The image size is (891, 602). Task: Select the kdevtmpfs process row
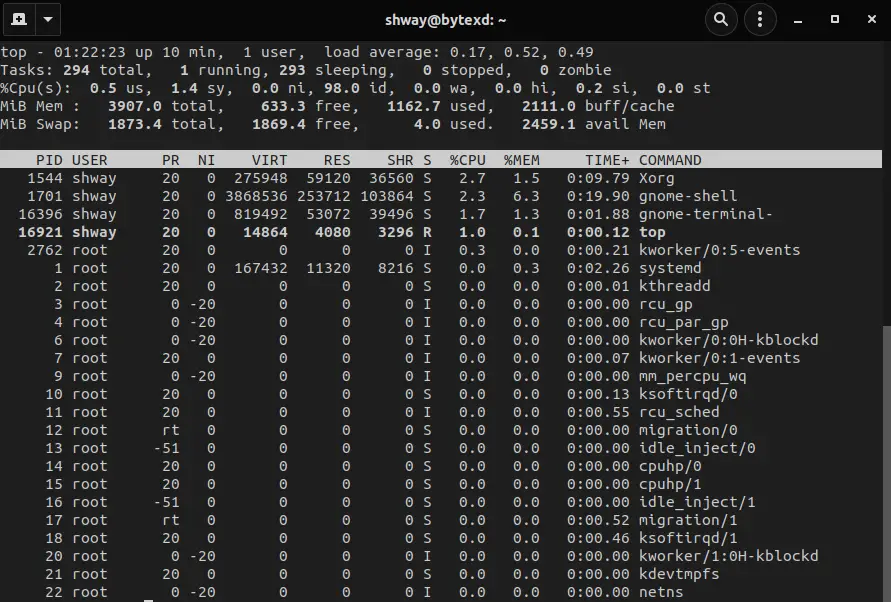click(x=441, y=574)
